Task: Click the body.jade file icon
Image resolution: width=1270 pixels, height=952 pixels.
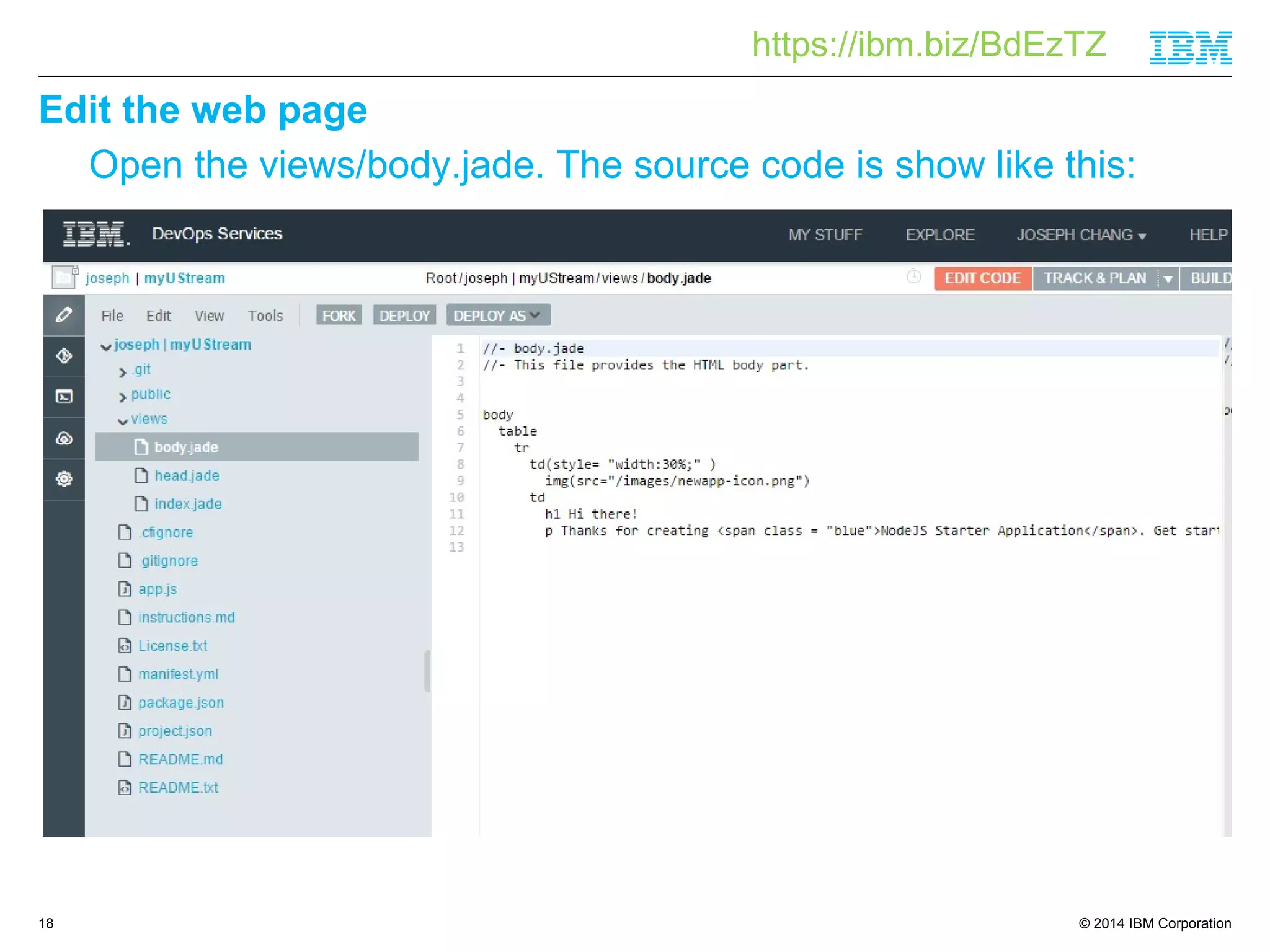Action: [141, 447]
